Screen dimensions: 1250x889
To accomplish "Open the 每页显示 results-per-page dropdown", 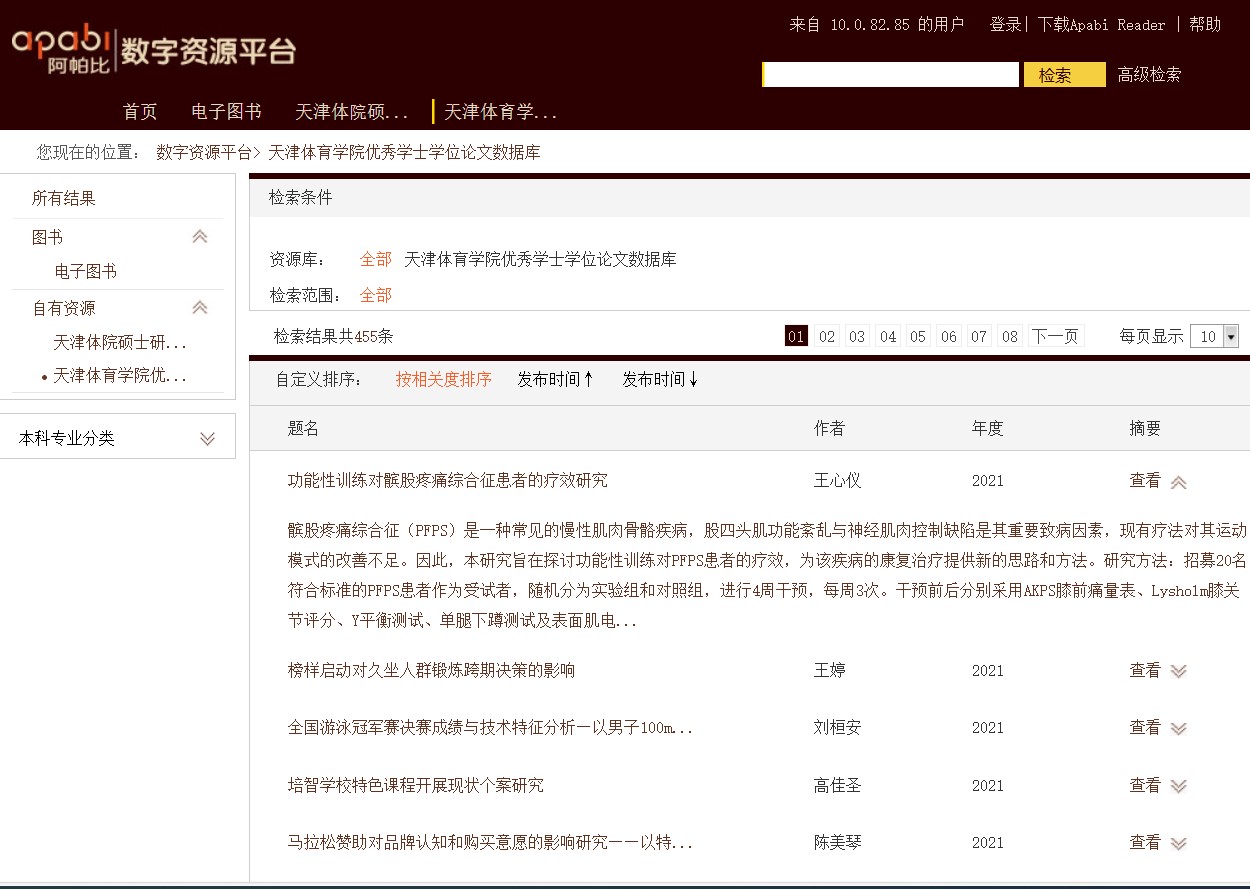I will click(x=1230, y=336).
